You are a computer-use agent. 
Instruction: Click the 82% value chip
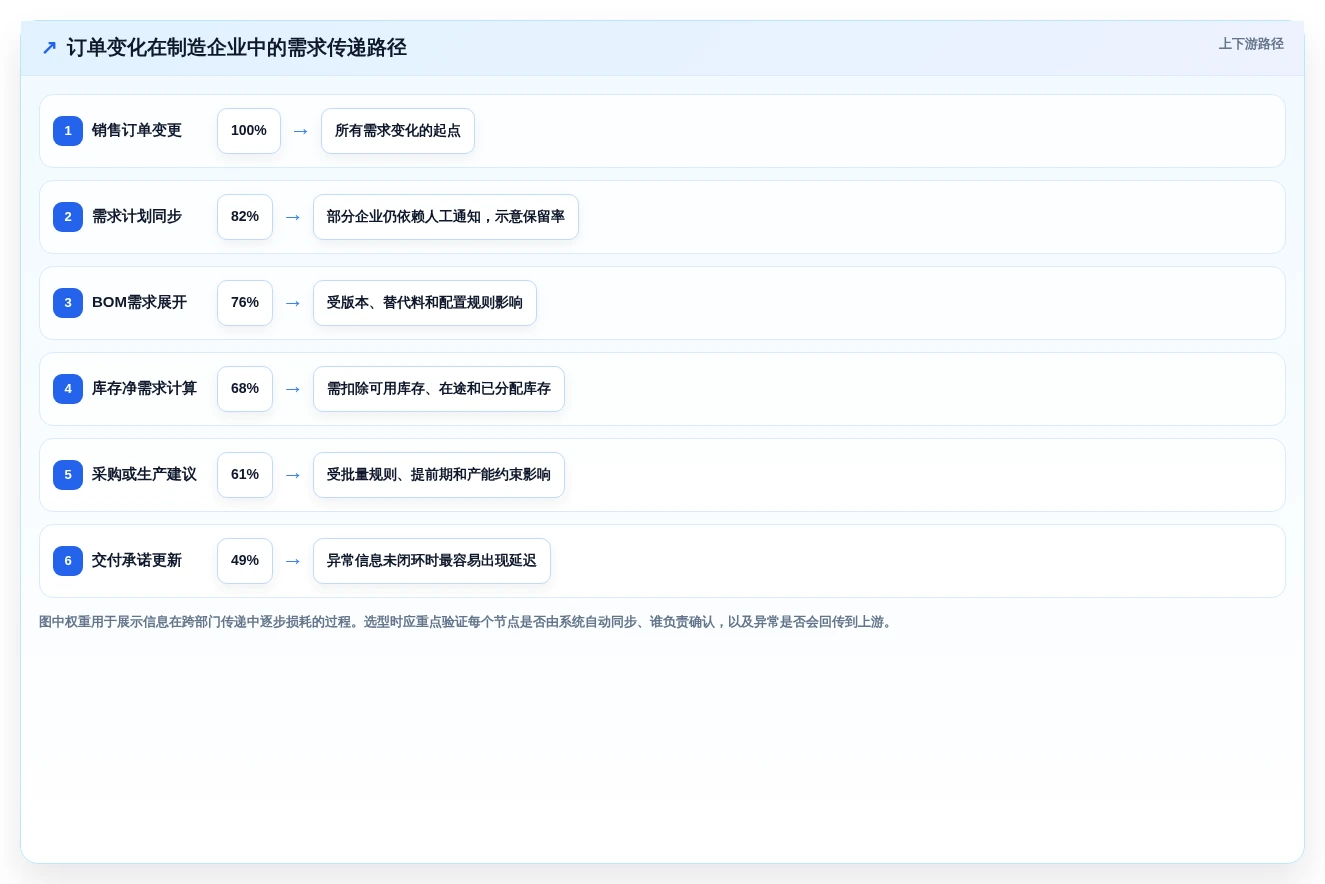[x=245, y=217]
